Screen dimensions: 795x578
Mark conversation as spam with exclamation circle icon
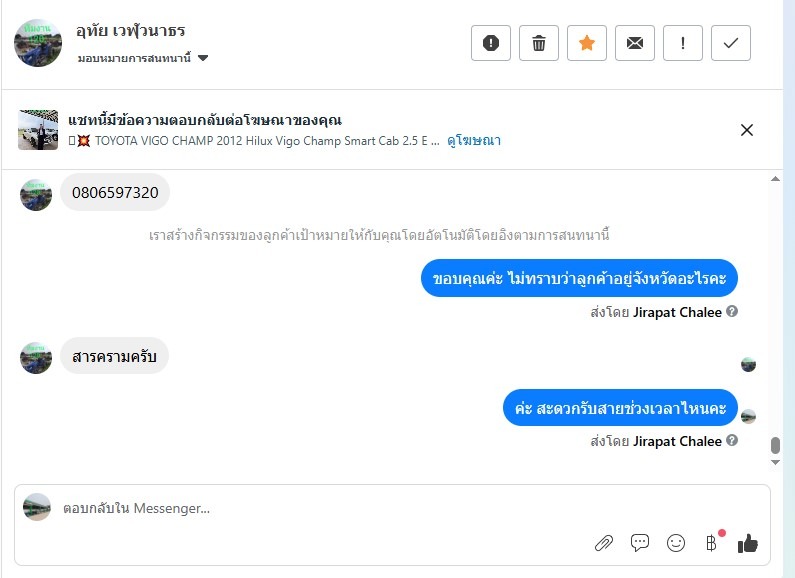pyautogui.click(x=490, y=43)
